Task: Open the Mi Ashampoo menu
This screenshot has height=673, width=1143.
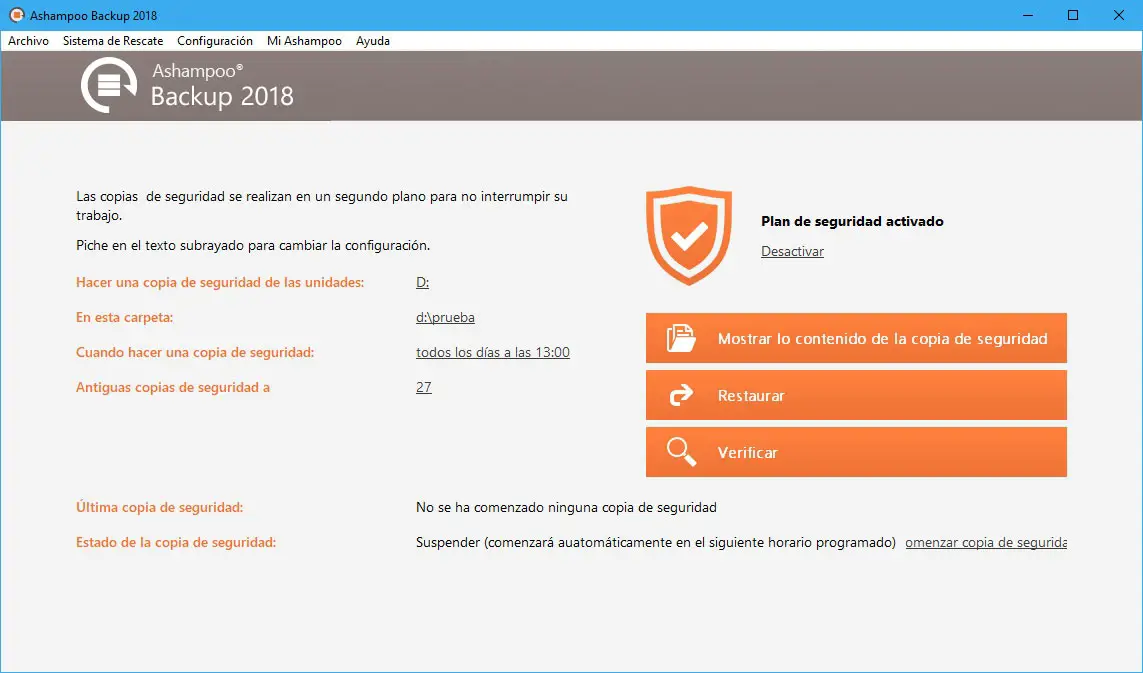Action: point(304,41)
